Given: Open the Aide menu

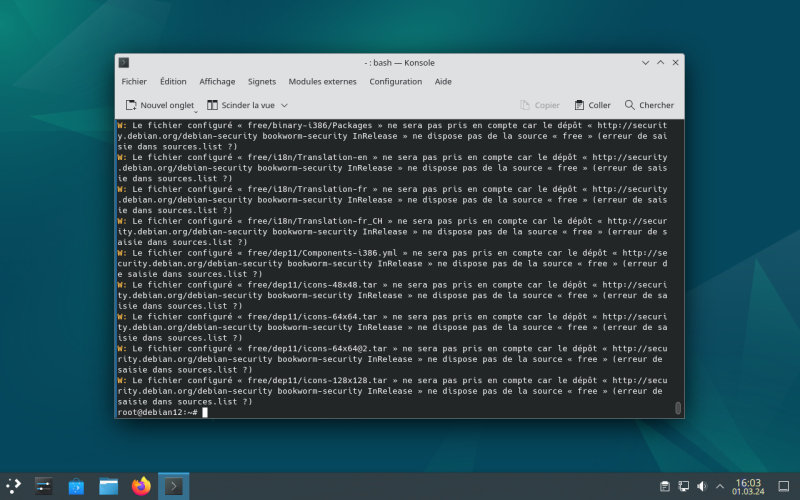Looking at the screenshot, I should pos(443,82).
